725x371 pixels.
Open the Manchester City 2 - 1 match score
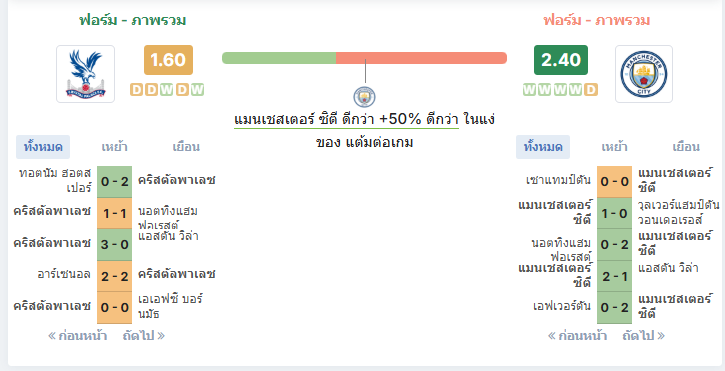(x=614, y=276)
